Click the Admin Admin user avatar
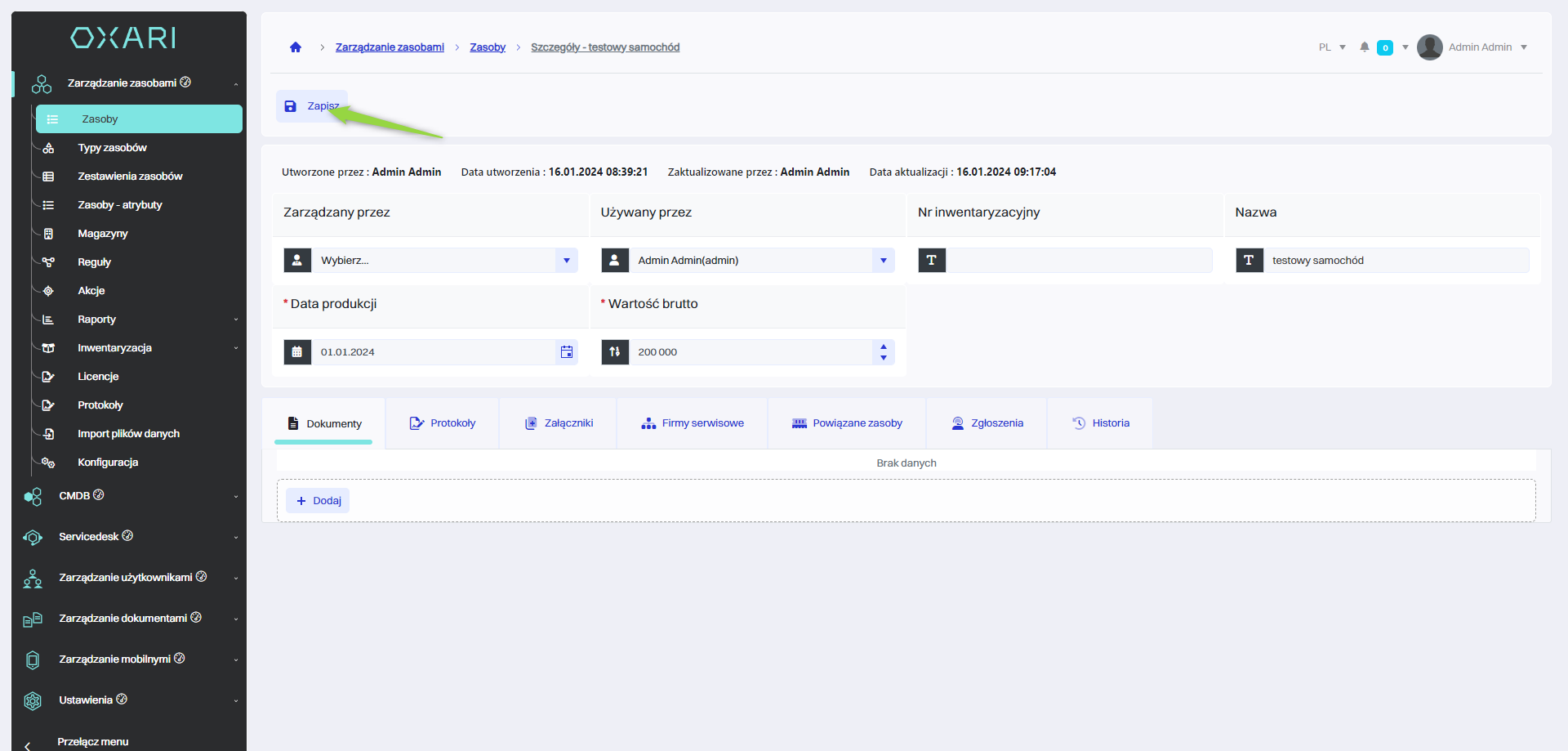This screenshot has height=751, width=1568. tap(1429, 47)
